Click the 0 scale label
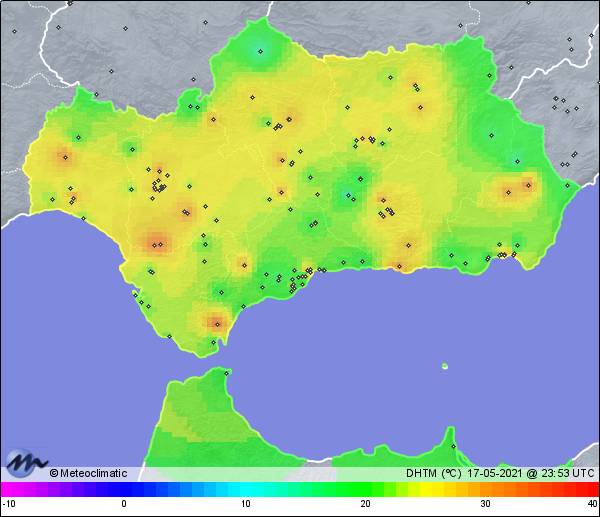The image size is (600, 517). (x=124, y=504)
